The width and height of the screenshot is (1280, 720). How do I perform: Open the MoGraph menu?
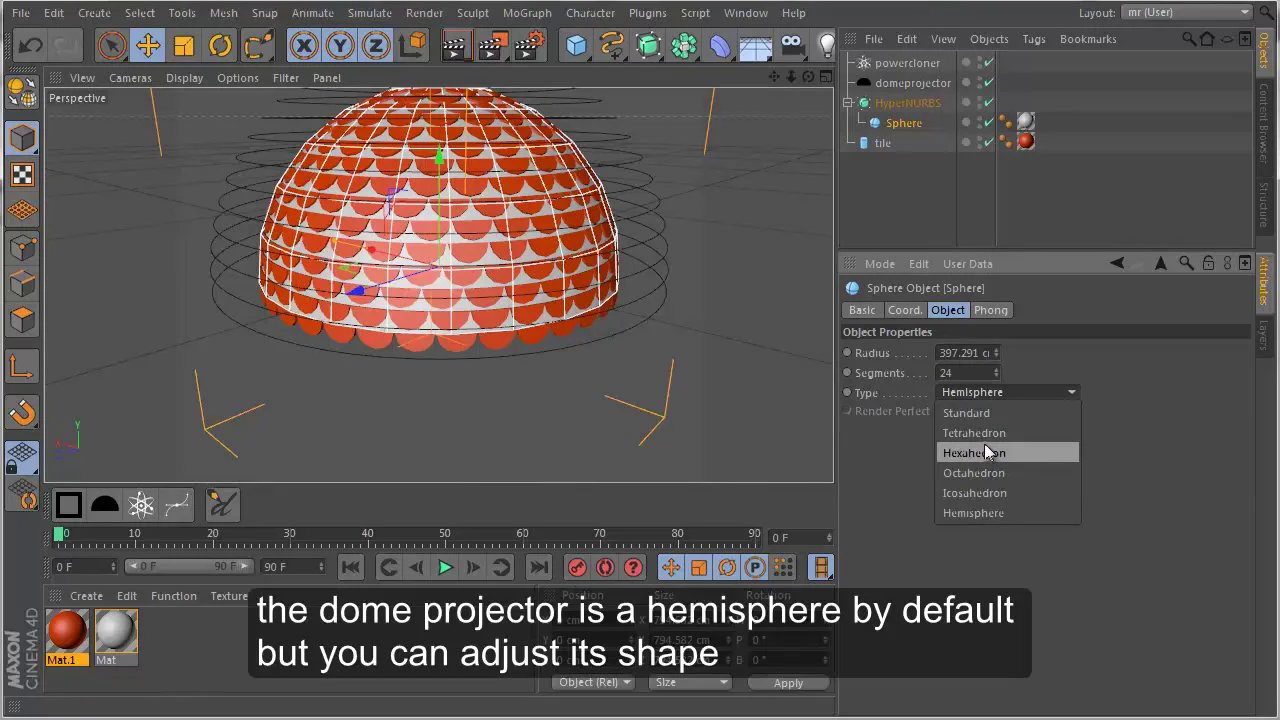pos(526,13)
